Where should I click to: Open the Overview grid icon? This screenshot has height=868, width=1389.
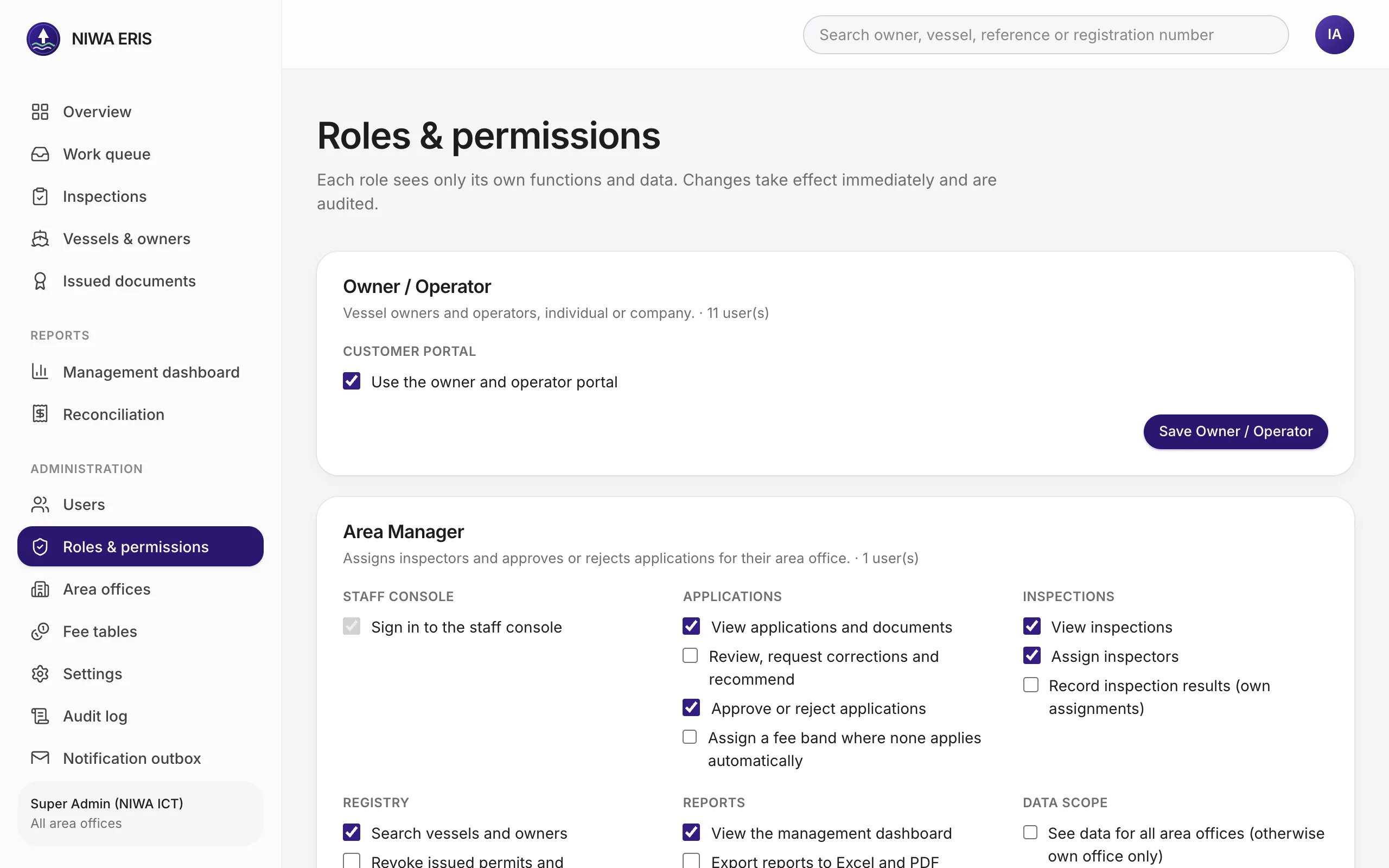pyautogui.click(x=40, y=111)
